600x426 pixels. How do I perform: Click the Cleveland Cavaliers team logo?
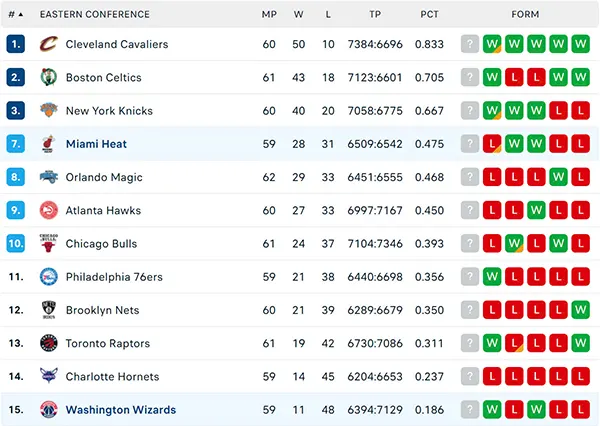[x=49, y=44]
